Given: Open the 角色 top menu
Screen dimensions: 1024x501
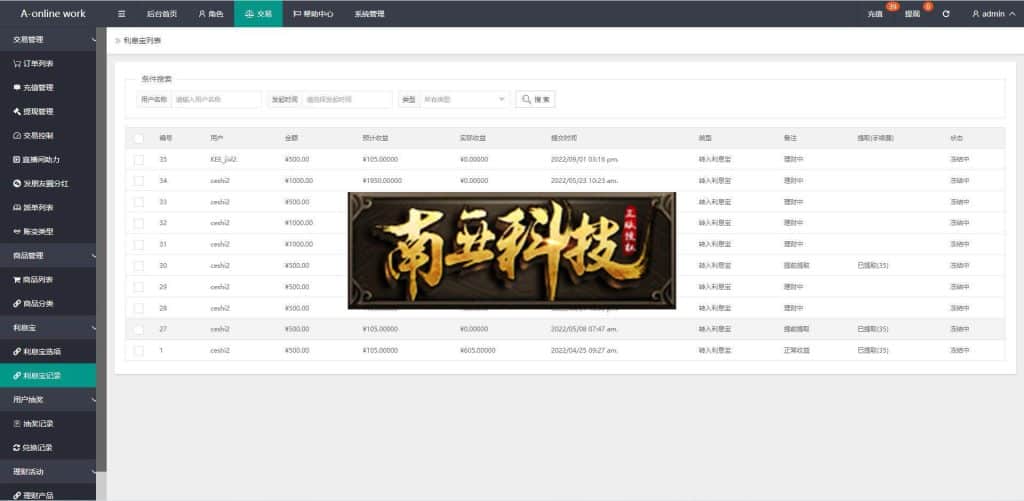Looking at the screenshot, I should [x=211, y=14].
